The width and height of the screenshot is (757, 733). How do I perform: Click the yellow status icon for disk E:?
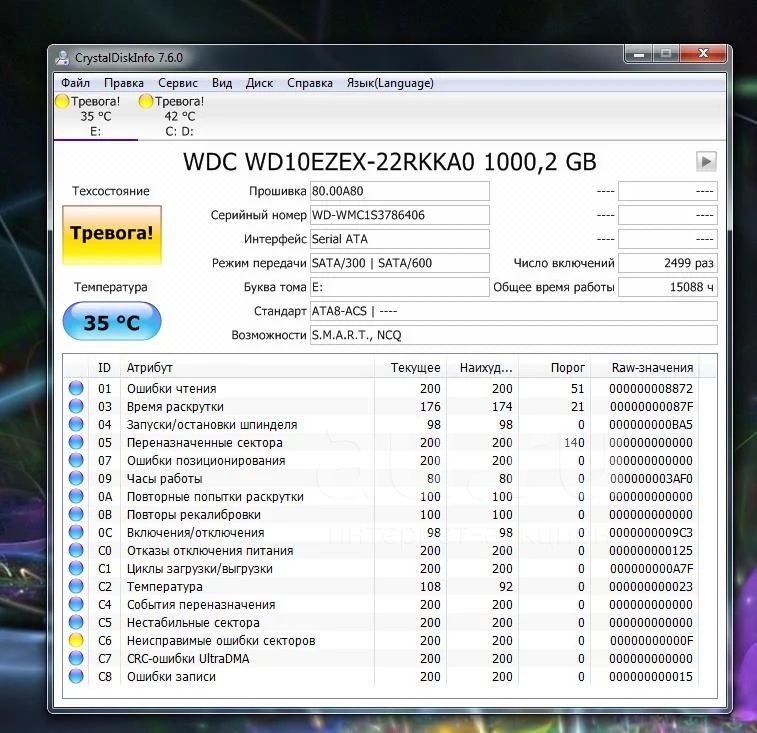(x=62, y=101)
